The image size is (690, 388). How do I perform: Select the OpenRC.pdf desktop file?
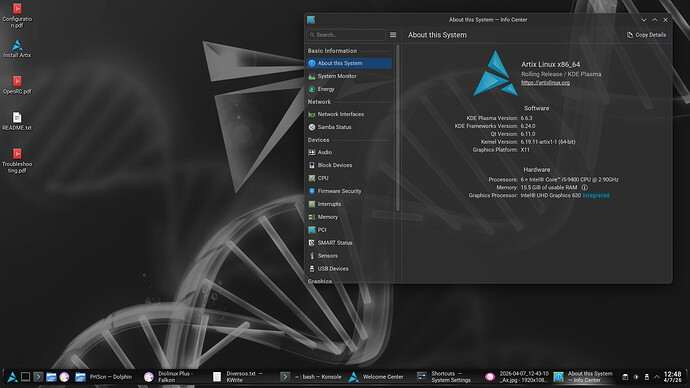tap(17, 85)
